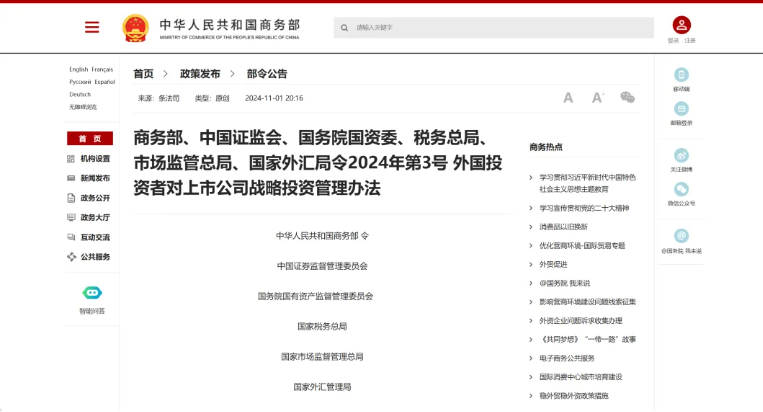This screenshot has width=763, height=412.
Task: Open the 外贸促进 hot topic
Action: [x=553, y=265]
